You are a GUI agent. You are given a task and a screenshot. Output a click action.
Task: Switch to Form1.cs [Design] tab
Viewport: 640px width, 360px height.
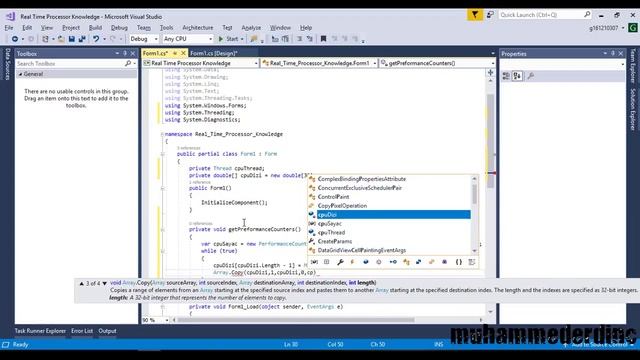click(213, 53)
